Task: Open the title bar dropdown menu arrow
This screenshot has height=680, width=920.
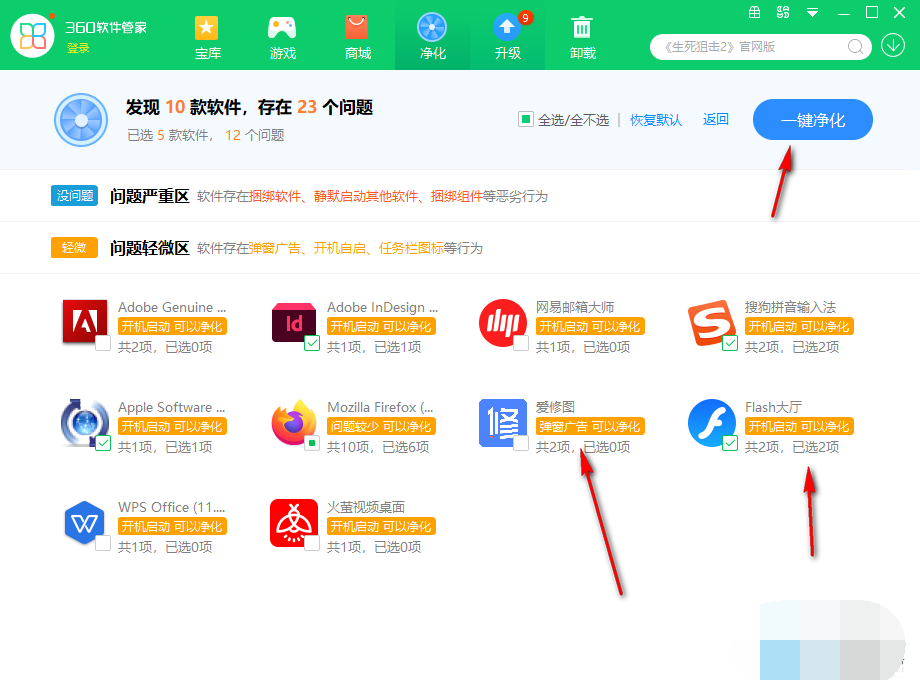Action: [812, 12]
